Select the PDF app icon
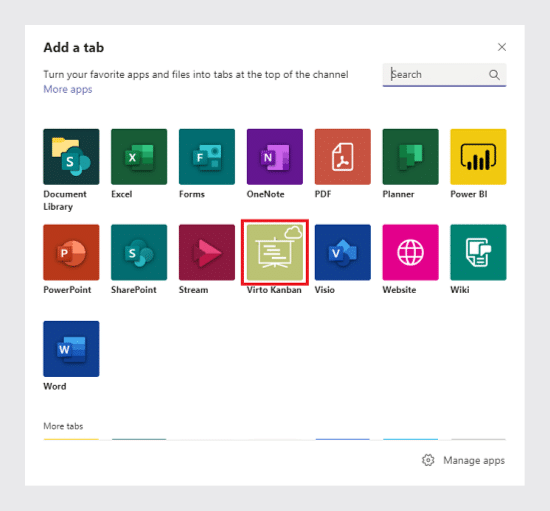 [x=343, y=157]
